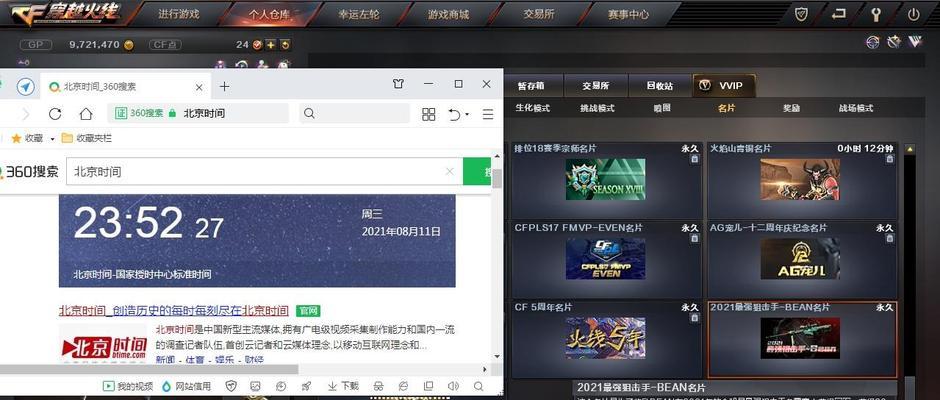Switch to VVIP tab
940x400 pixels.
point(724,86)
